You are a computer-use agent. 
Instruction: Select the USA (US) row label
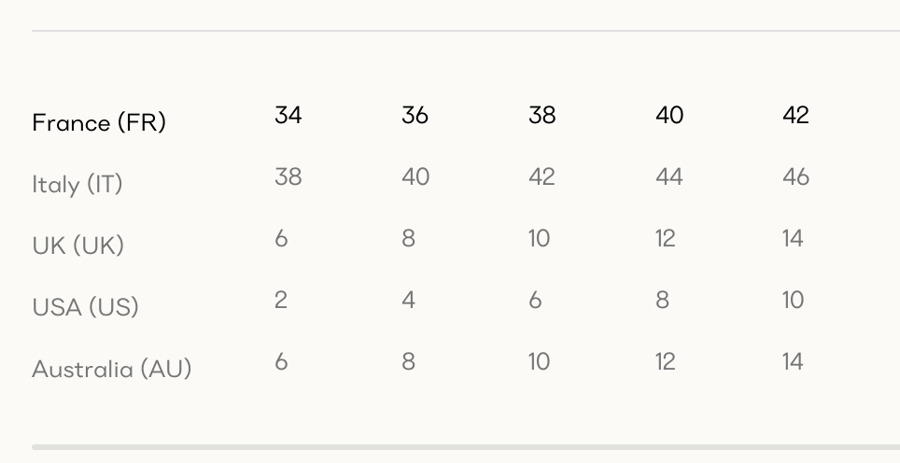[85, 307]
